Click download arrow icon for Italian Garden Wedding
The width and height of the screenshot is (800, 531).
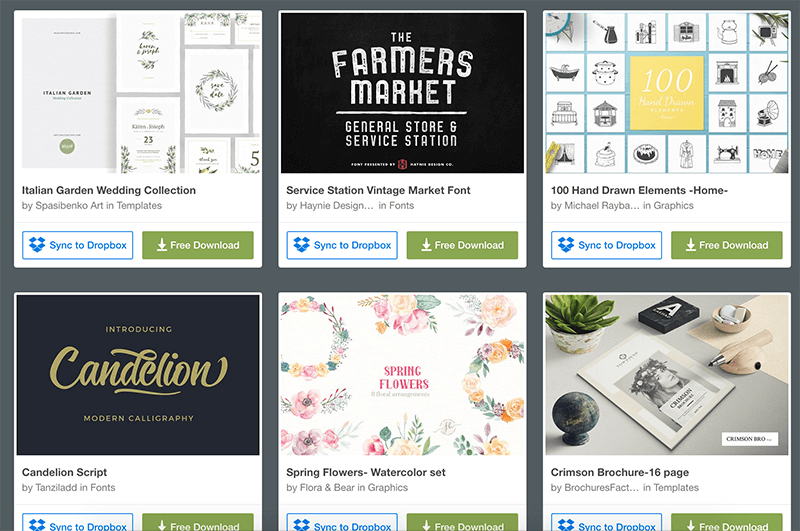click(x=162, y=245)
